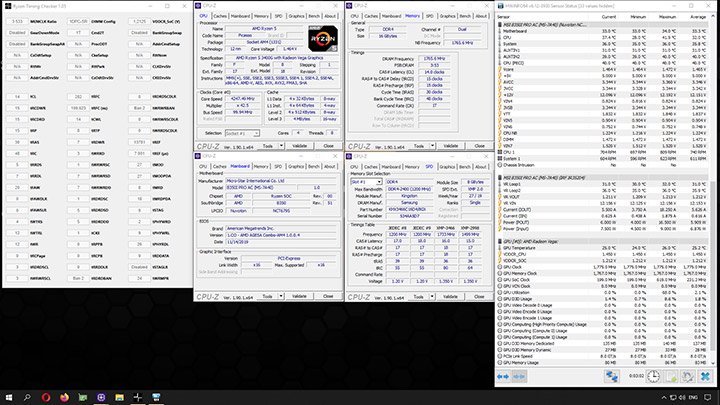Click the GearDownMode label in Ryzen Timing Checker

(x=45, y=33)
